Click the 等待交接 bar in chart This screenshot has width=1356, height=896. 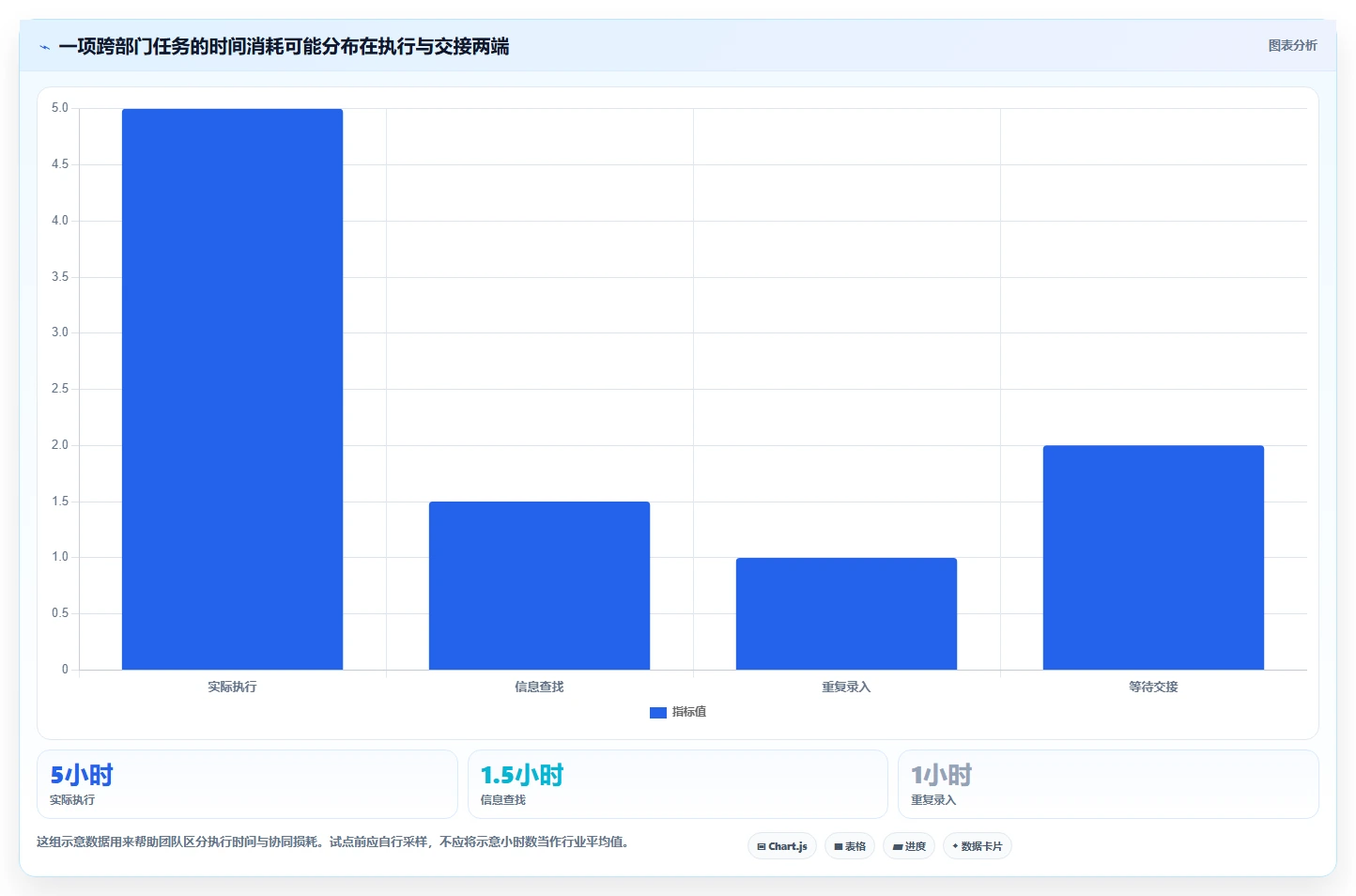point(1153,557)
